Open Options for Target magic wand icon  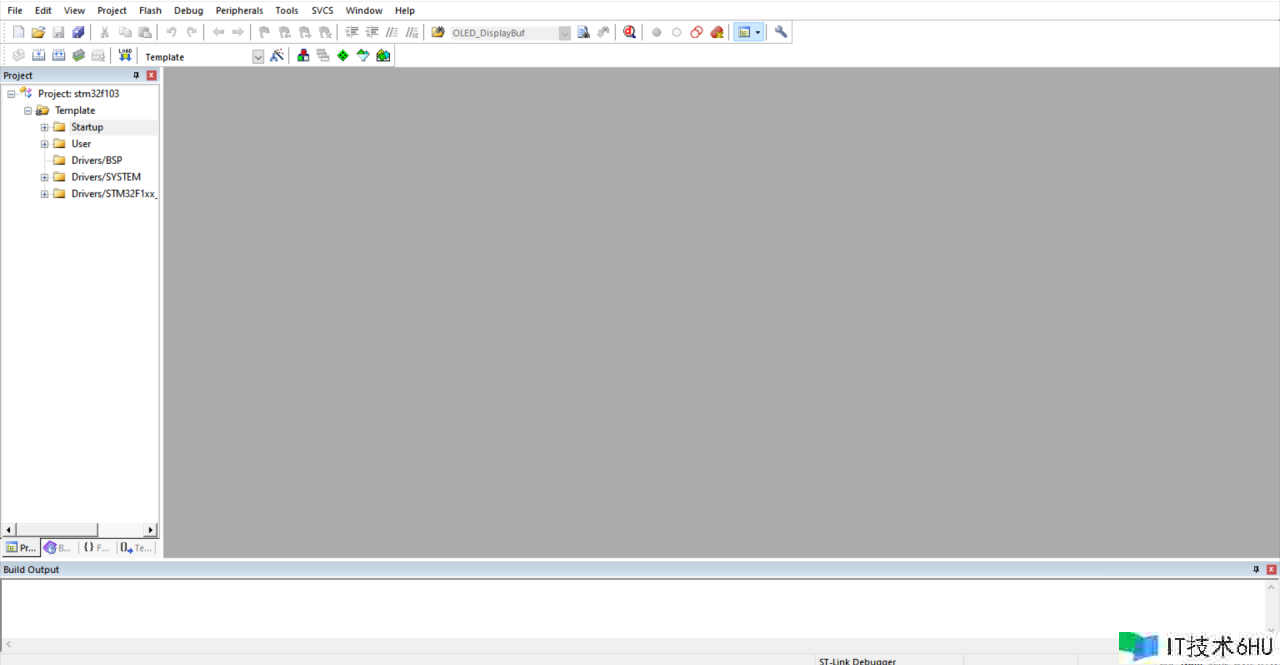click(277, 56)
